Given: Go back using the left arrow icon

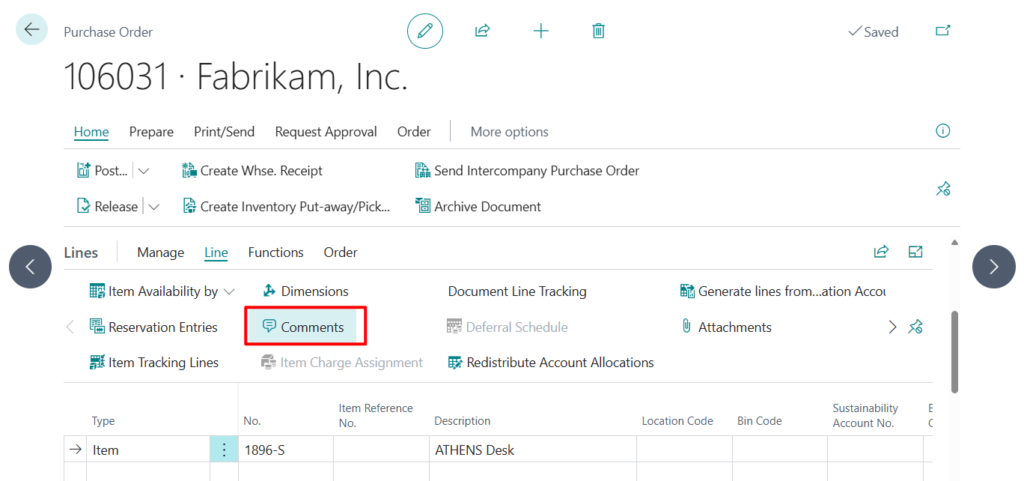Looking at the screenshot, I should click(x=32, y=30).
